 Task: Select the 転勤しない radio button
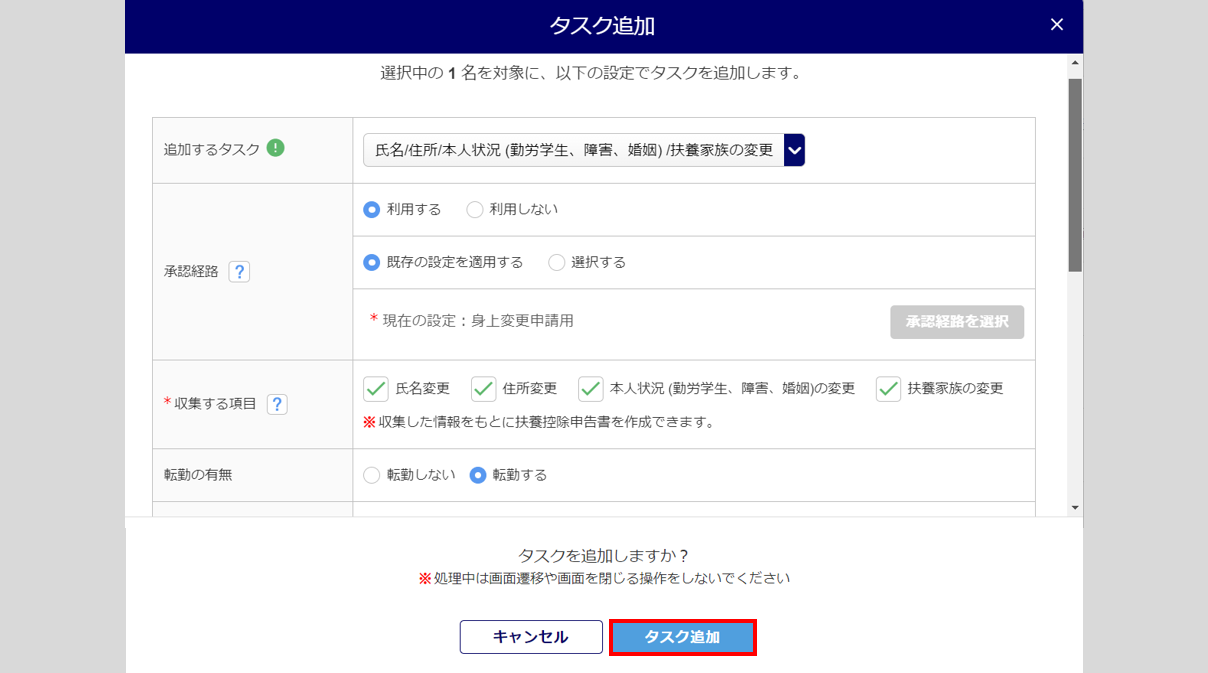tap(372, 476)
